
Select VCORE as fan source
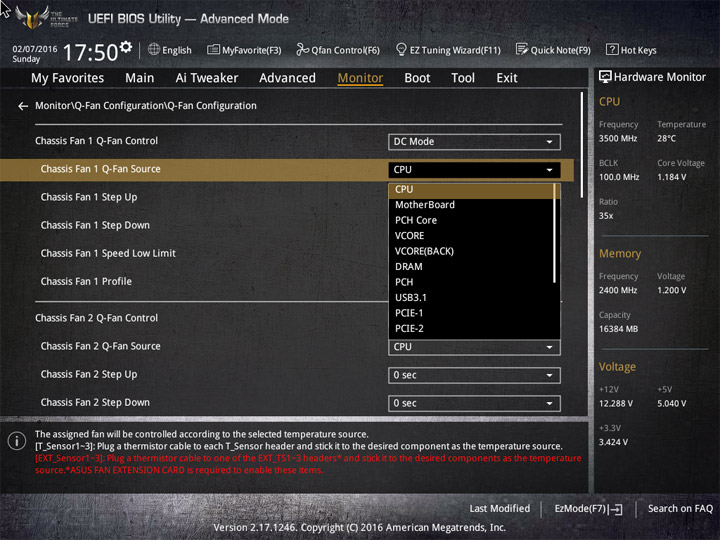pyautogui.click(x=471, y=236)
